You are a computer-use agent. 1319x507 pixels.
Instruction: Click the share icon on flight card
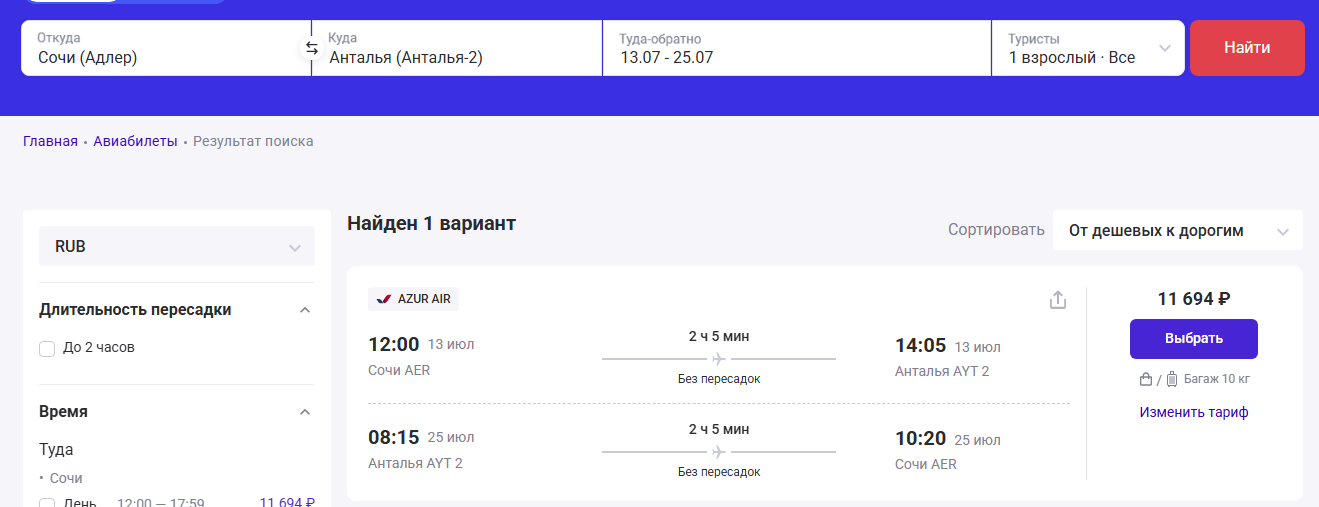click(x=1058, y=300)
